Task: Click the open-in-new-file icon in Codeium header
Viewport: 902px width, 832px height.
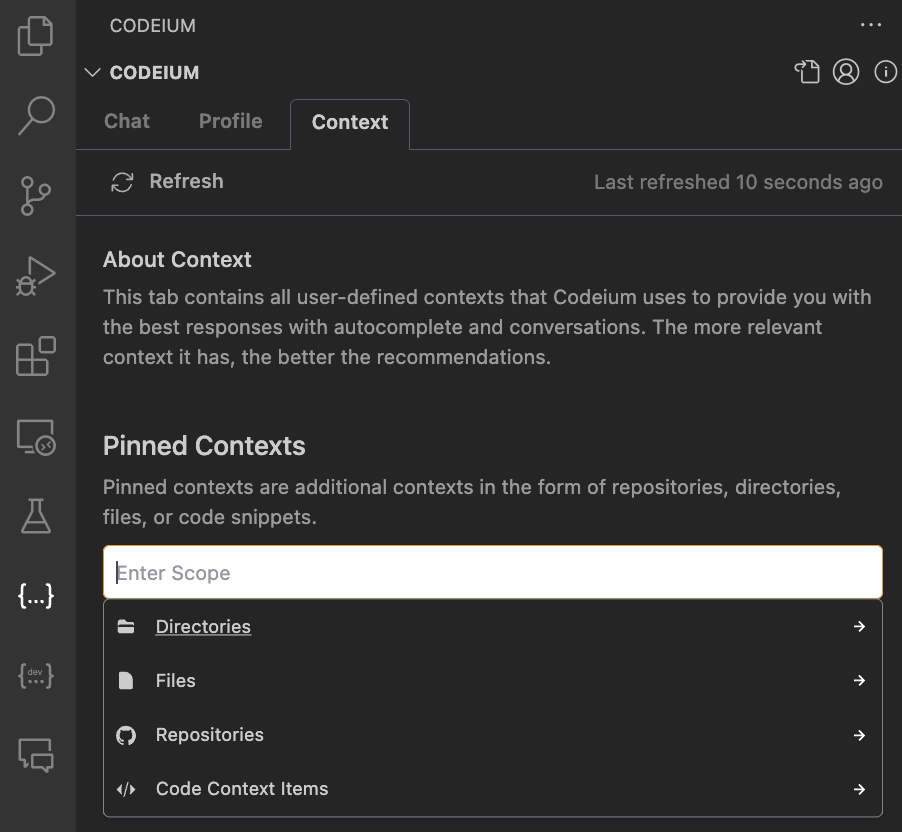Action: click(x=807, y=72)
